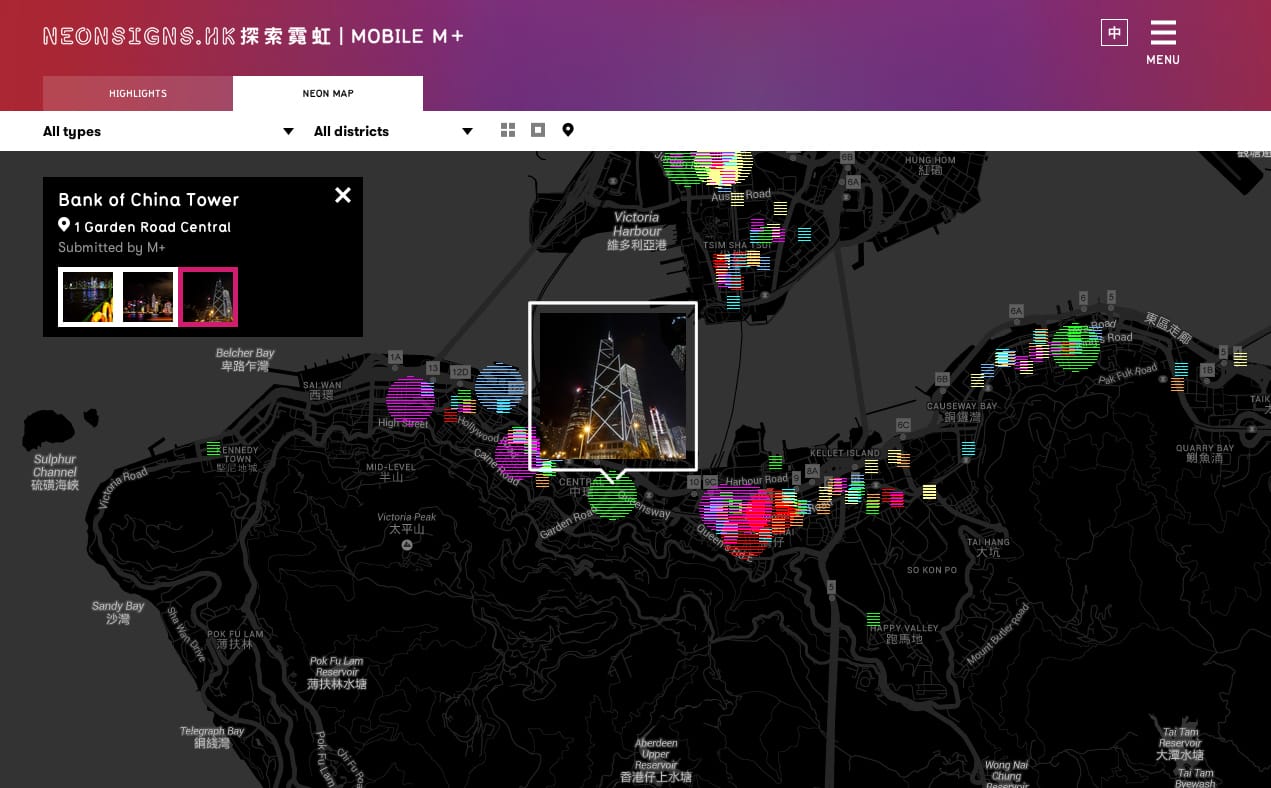
Task: Open the hamburger MENU icon
Action: [x=1163, y=33]
